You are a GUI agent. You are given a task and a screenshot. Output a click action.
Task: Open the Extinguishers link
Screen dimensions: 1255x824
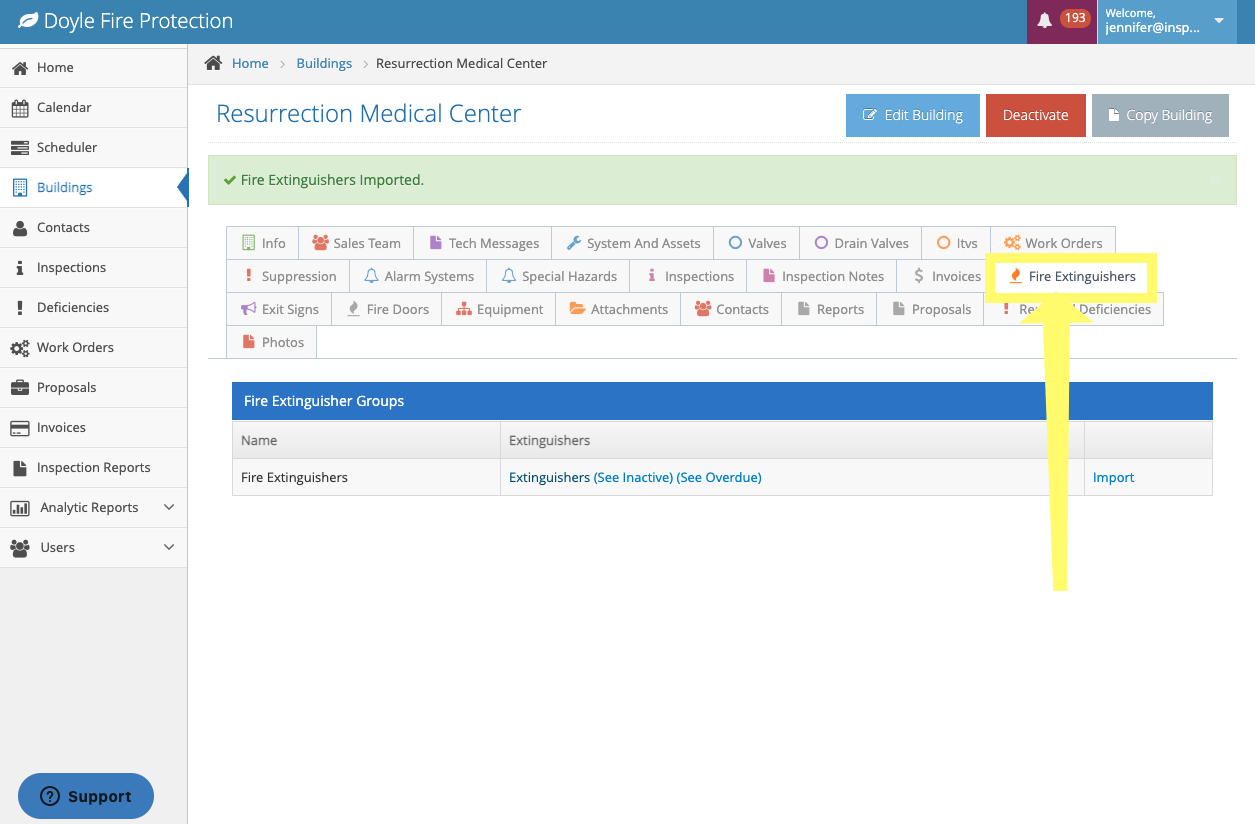point(549,478)
